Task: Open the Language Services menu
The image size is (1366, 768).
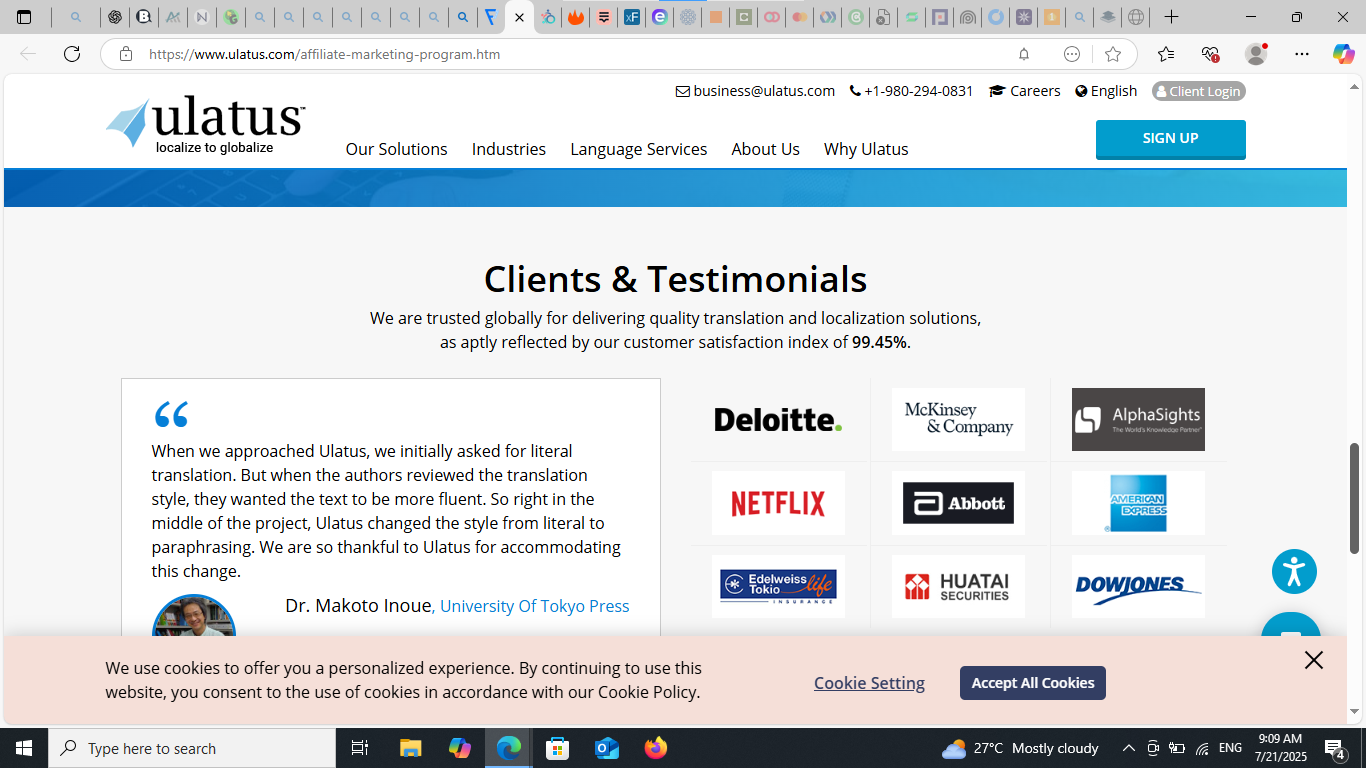Action: [638, 149]
